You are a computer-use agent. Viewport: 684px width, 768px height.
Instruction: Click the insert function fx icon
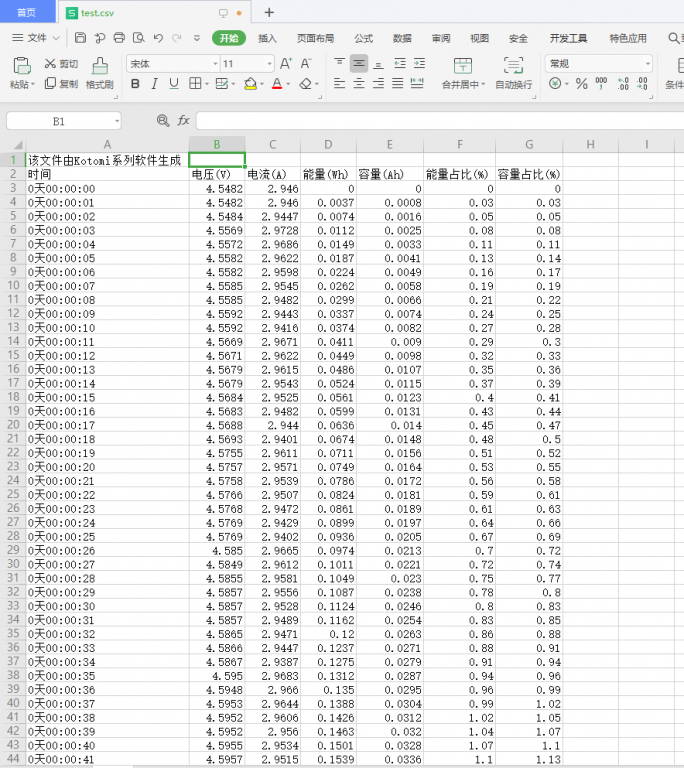click(x=183, y=120)
